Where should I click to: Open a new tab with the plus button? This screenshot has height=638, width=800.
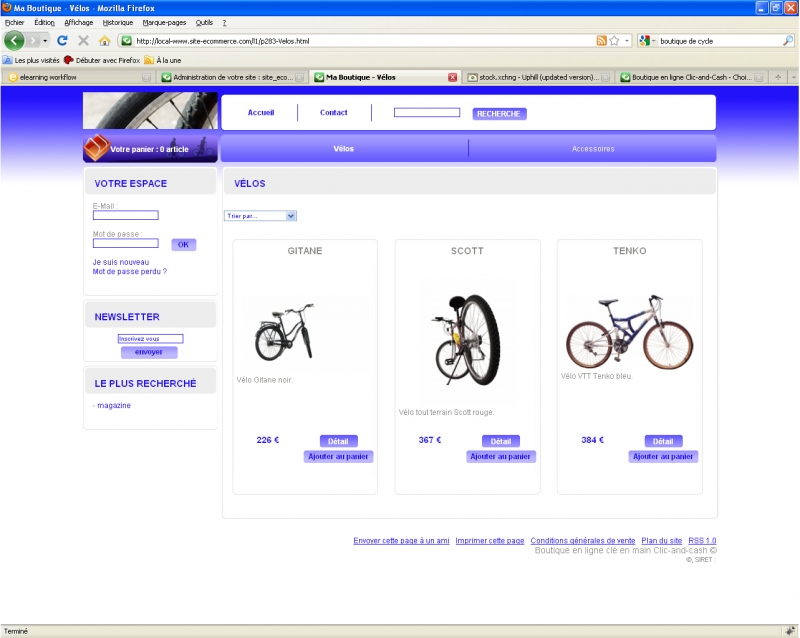click(778, 77)
